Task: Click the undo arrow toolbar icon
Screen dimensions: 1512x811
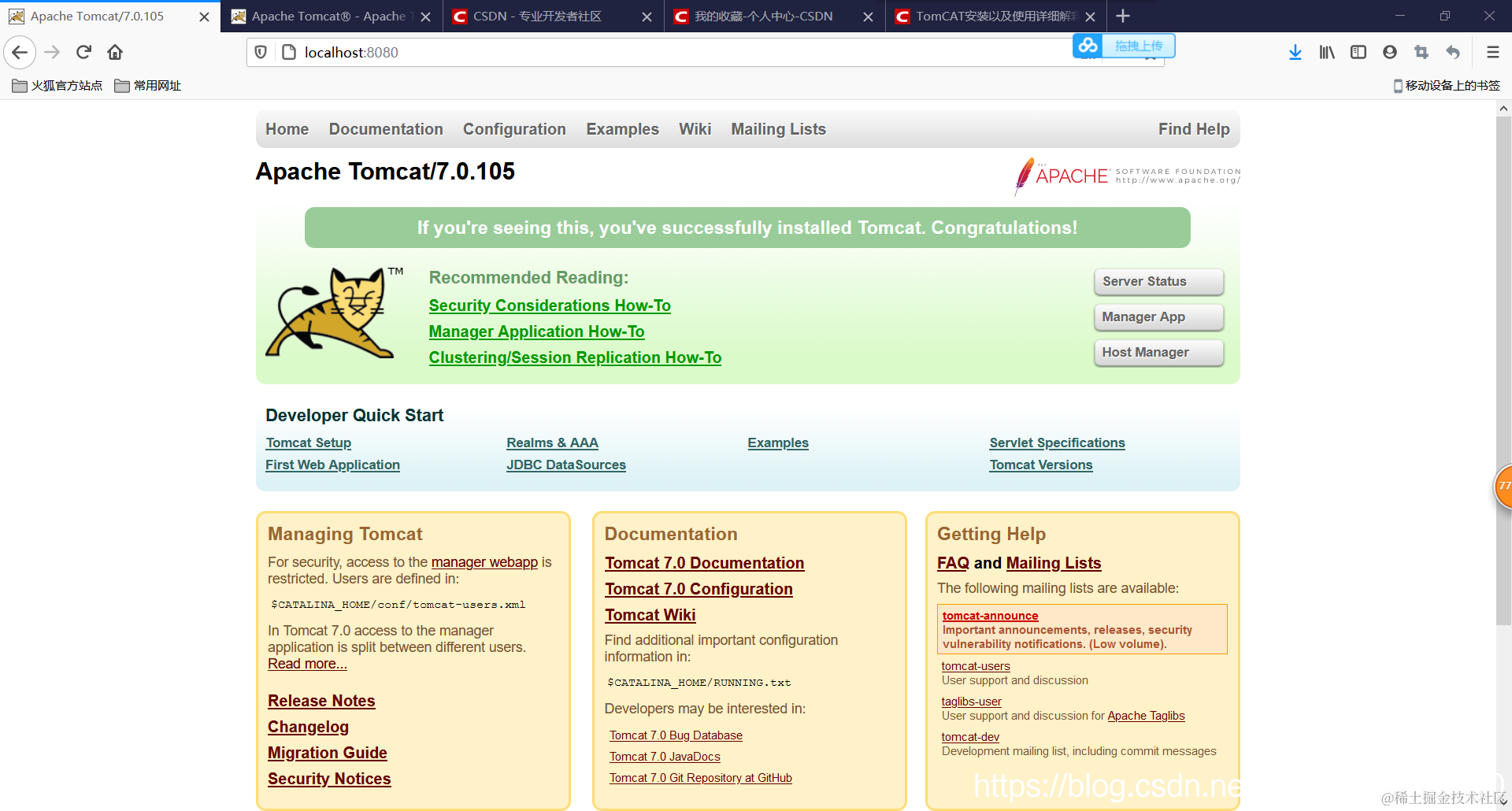Action: (x=1453, y=52)
